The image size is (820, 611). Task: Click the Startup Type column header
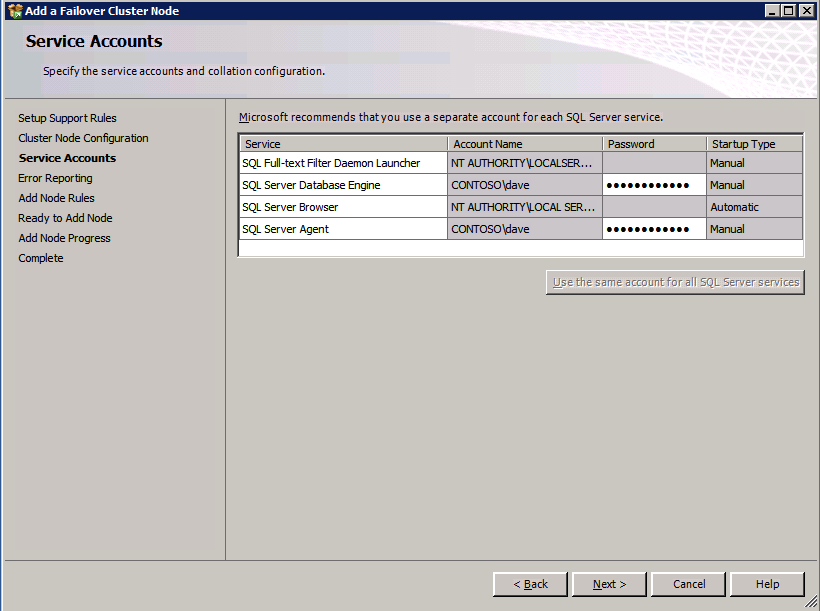[x=755, y=144]
